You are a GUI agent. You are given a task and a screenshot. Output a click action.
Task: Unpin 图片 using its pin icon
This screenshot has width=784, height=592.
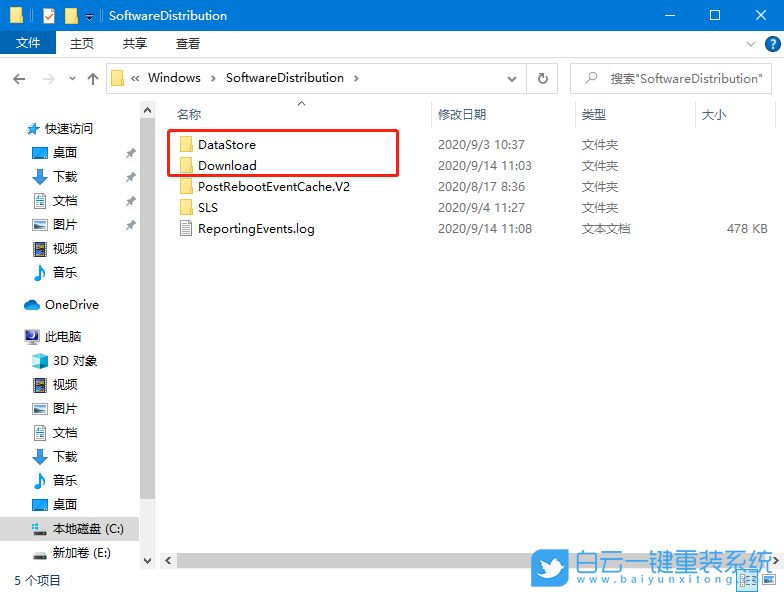(x=130, y=225)
